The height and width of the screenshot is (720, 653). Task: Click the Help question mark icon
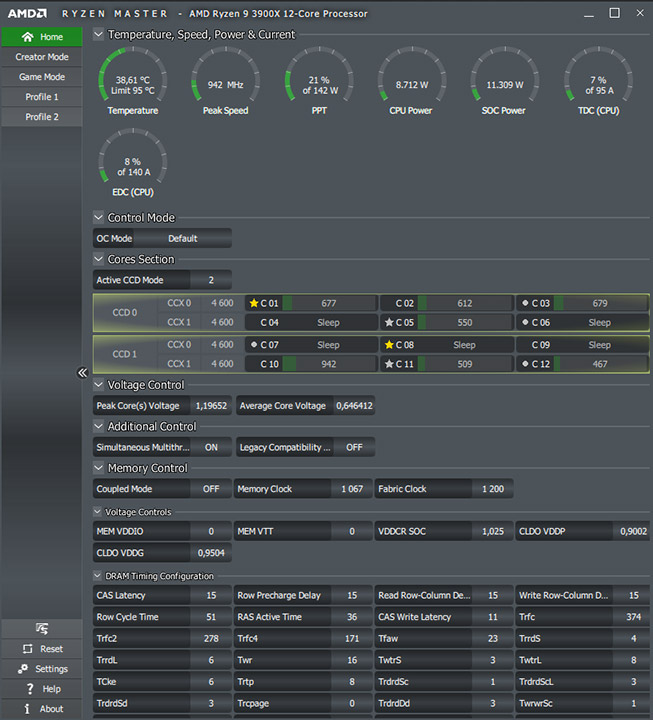(30, 689)
